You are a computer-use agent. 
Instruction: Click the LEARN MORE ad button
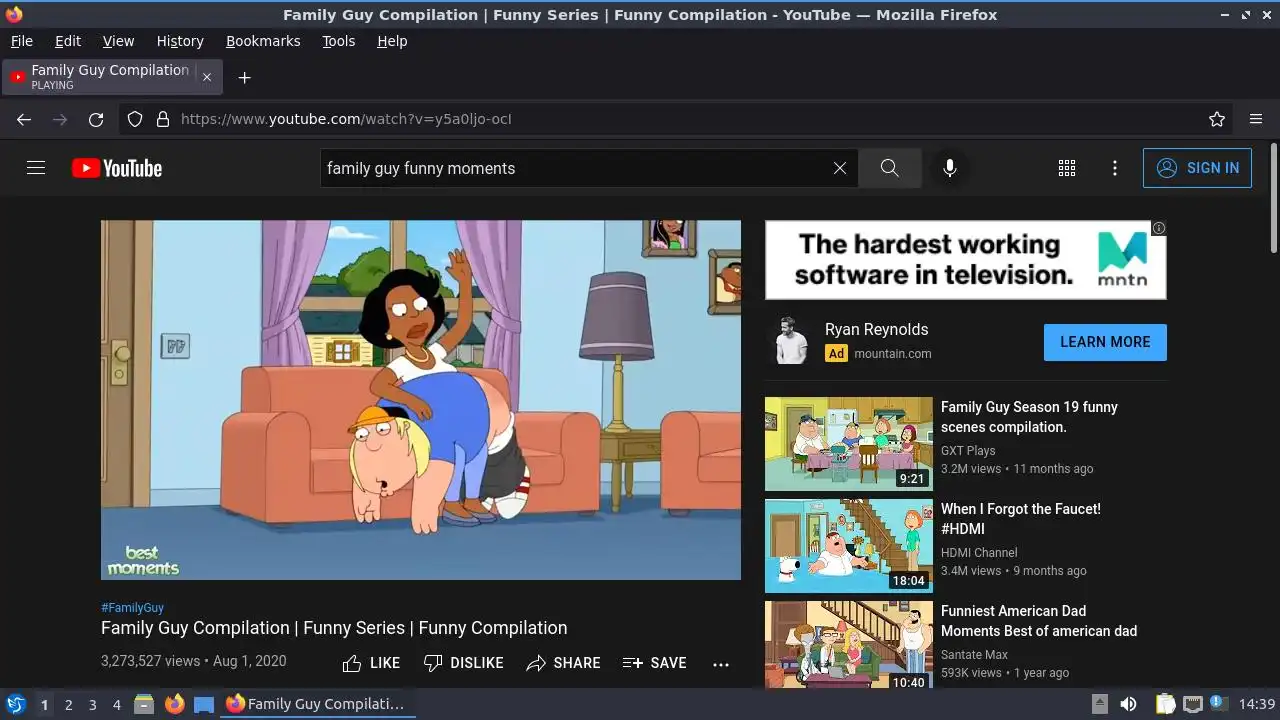[1105, 342]
